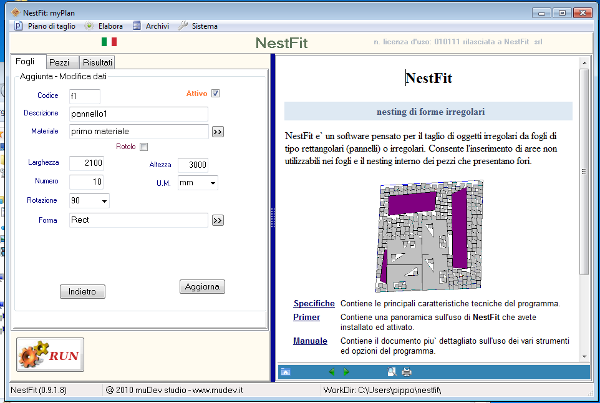Viewport: 600px width, 403px height.
Task: Click the blue vertical panel splitter
Action: (273, 218)
